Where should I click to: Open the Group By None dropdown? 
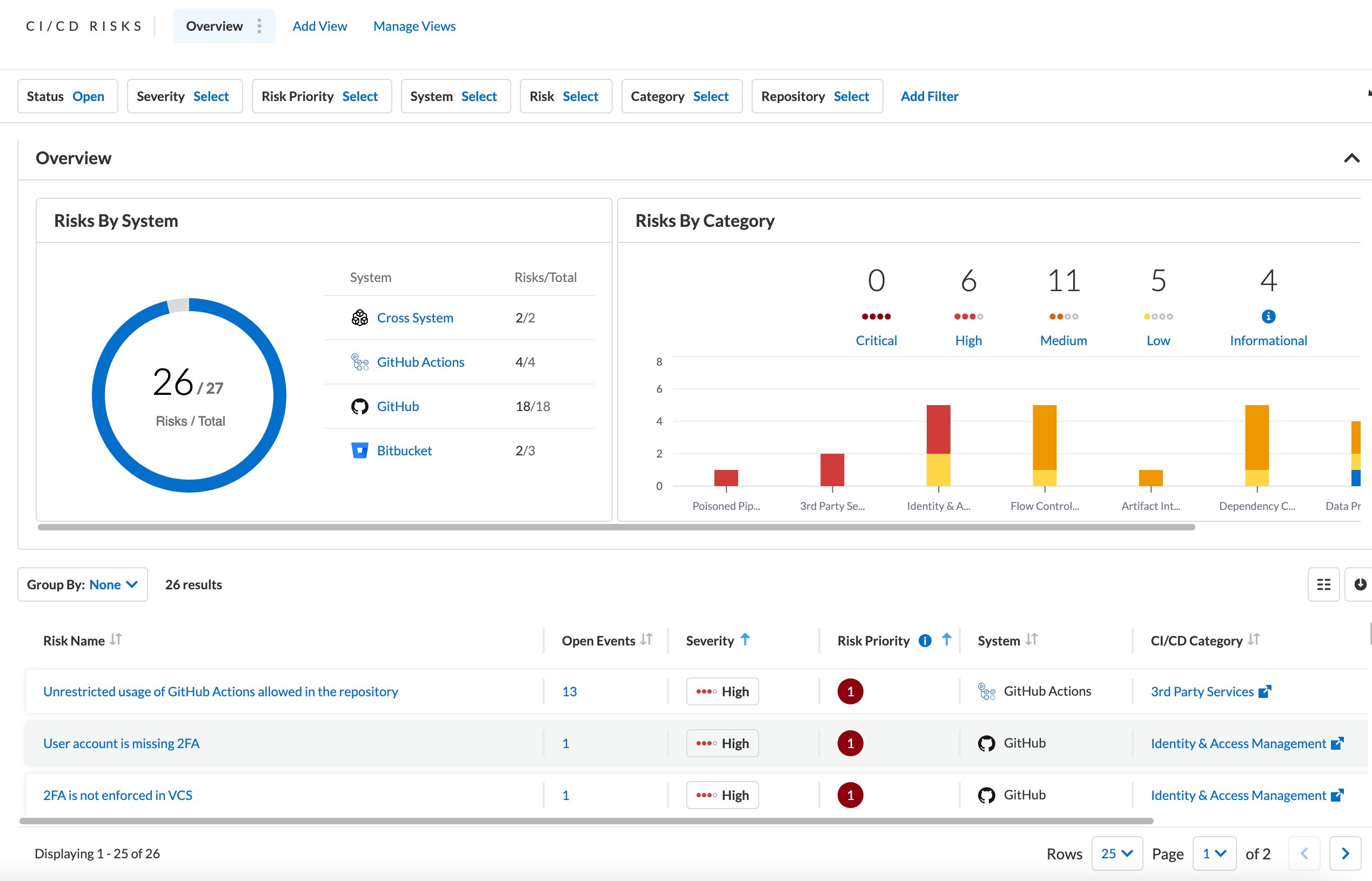[x=83, y=584]
